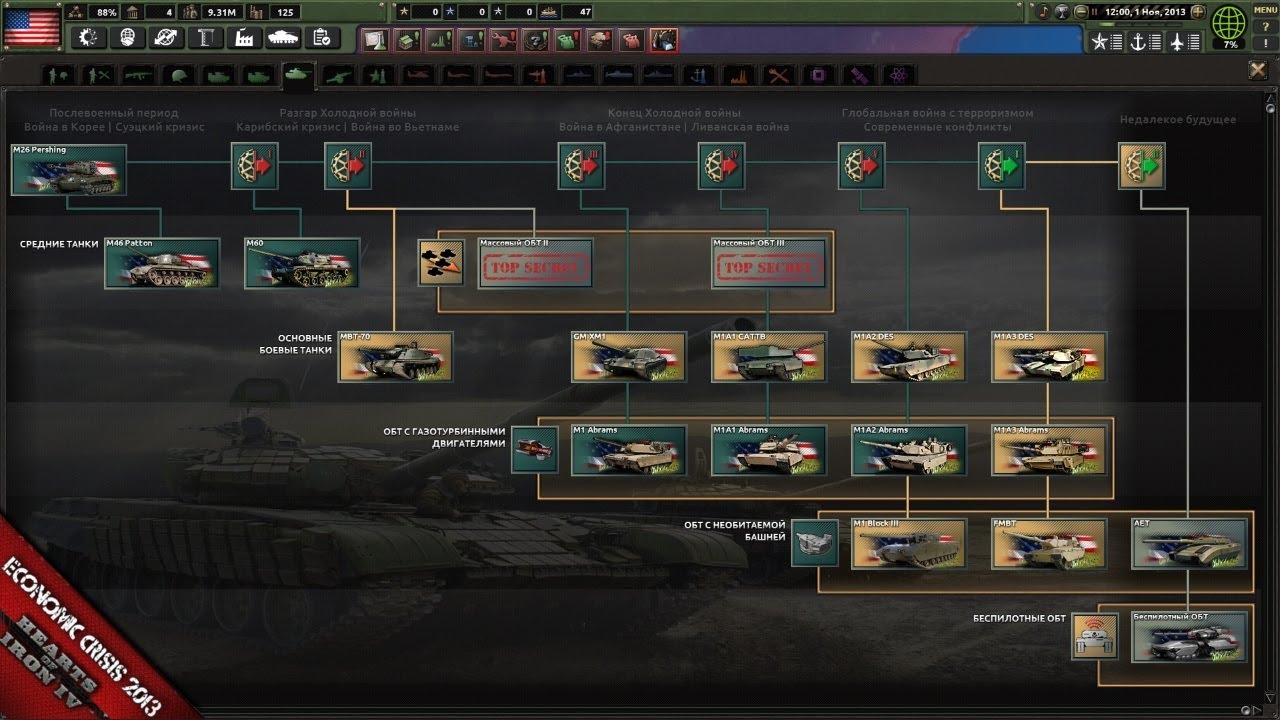Select the MBT-70 technology

[395, 357]
